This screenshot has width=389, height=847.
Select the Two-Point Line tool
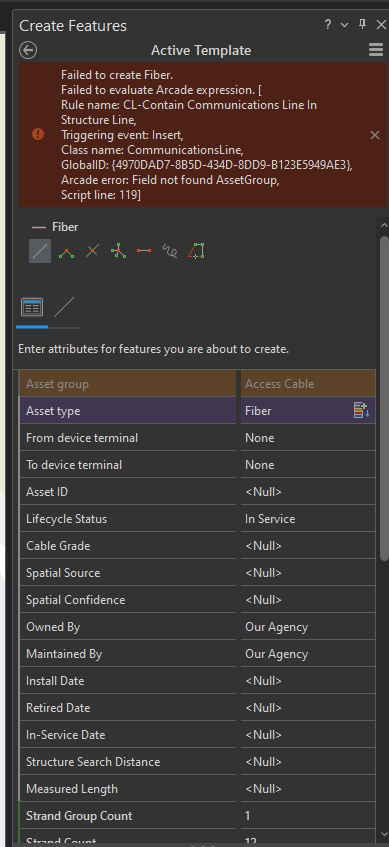click(144, 251)
